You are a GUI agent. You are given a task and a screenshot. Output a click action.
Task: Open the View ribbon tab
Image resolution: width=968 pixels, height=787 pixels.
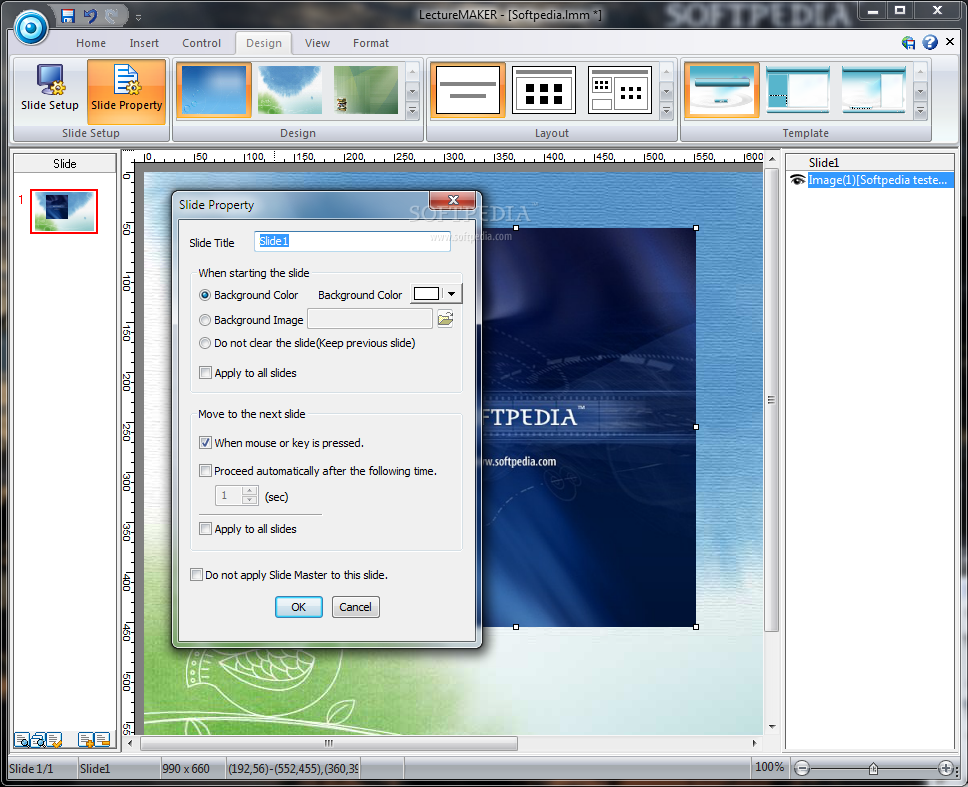pos(317,43)
